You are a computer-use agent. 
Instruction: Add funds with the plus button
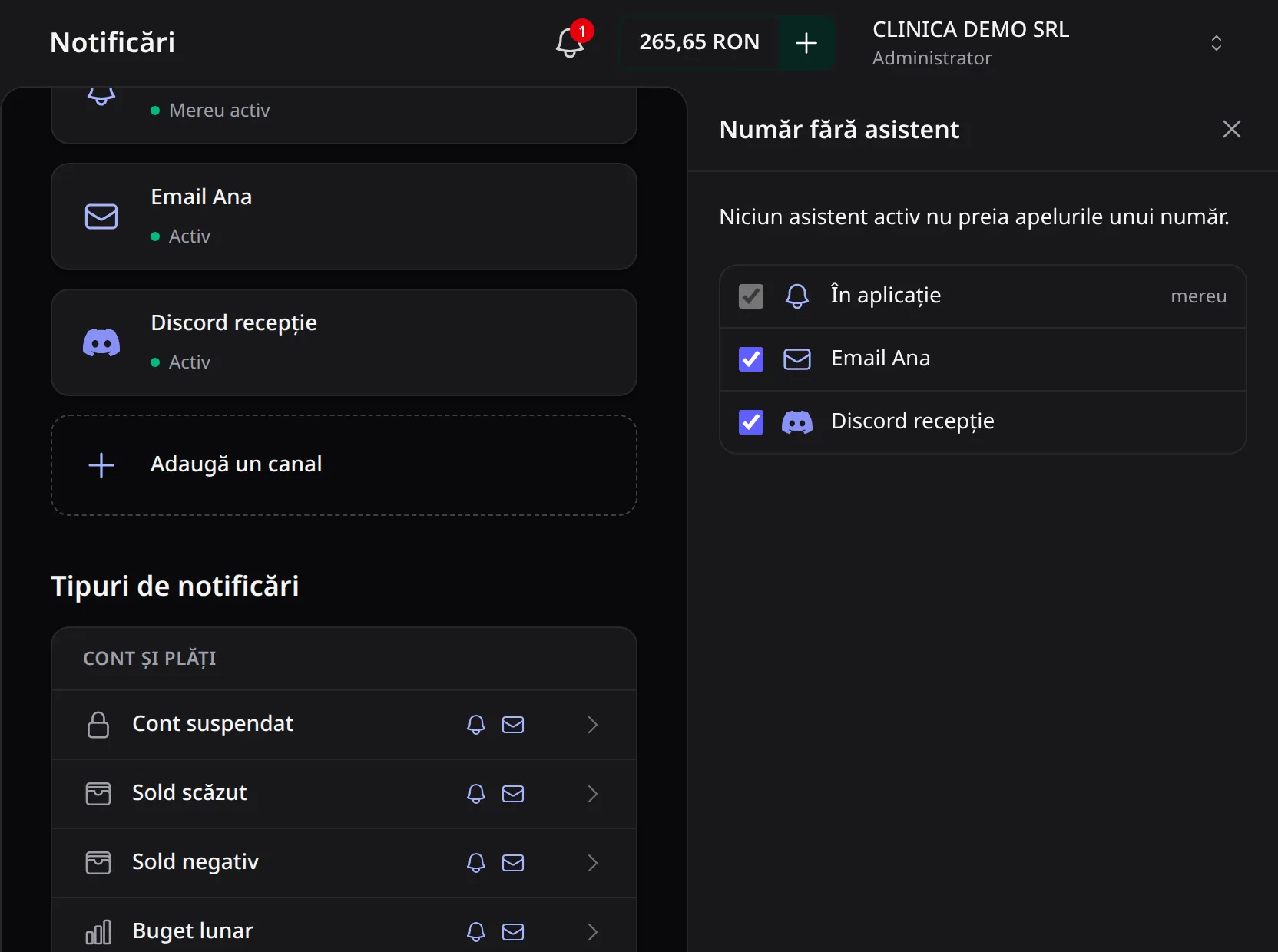coord(806,43)
